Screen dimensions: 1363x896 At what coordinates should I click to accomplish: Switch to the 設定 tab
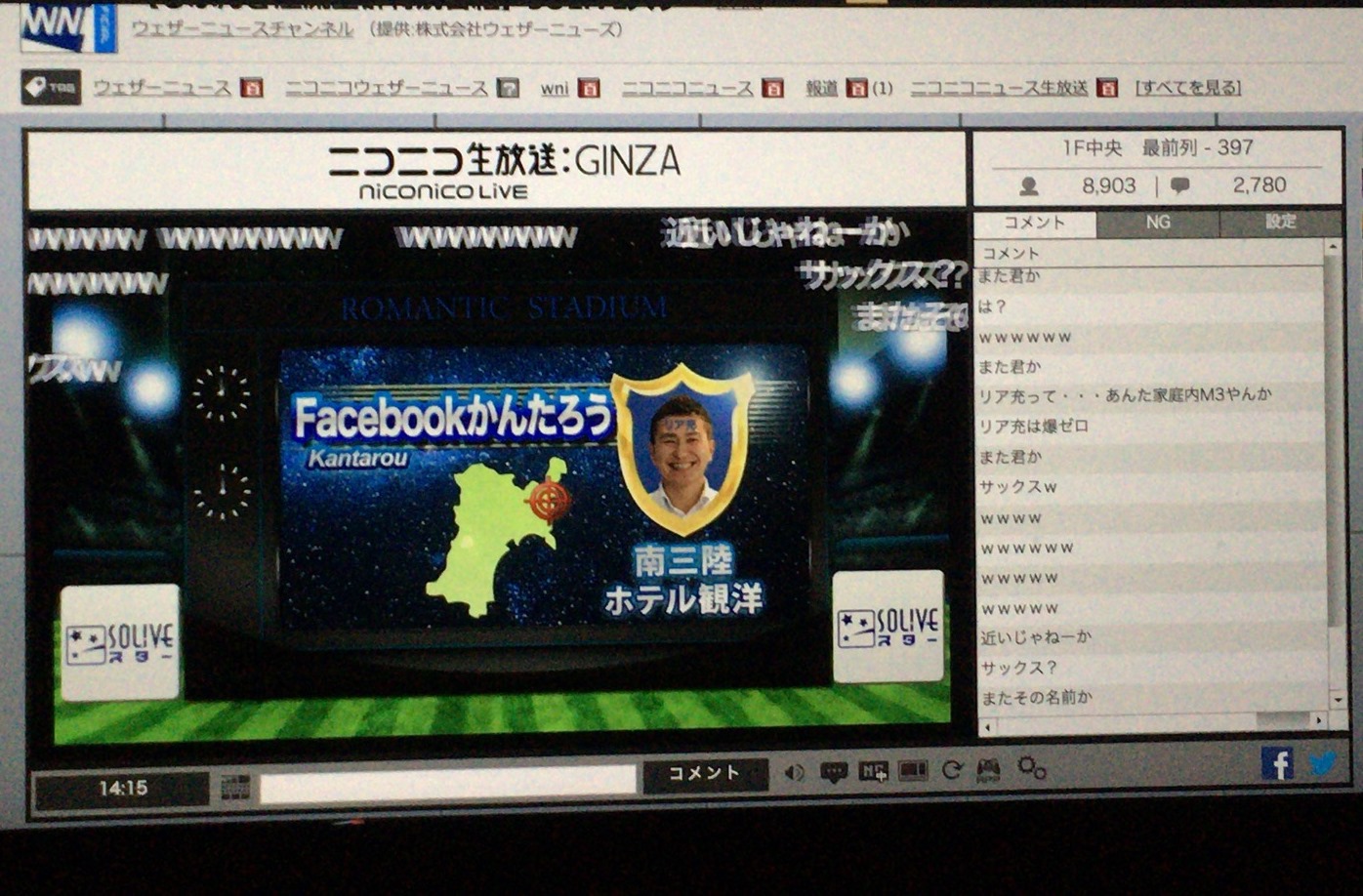coord(1281,222)
